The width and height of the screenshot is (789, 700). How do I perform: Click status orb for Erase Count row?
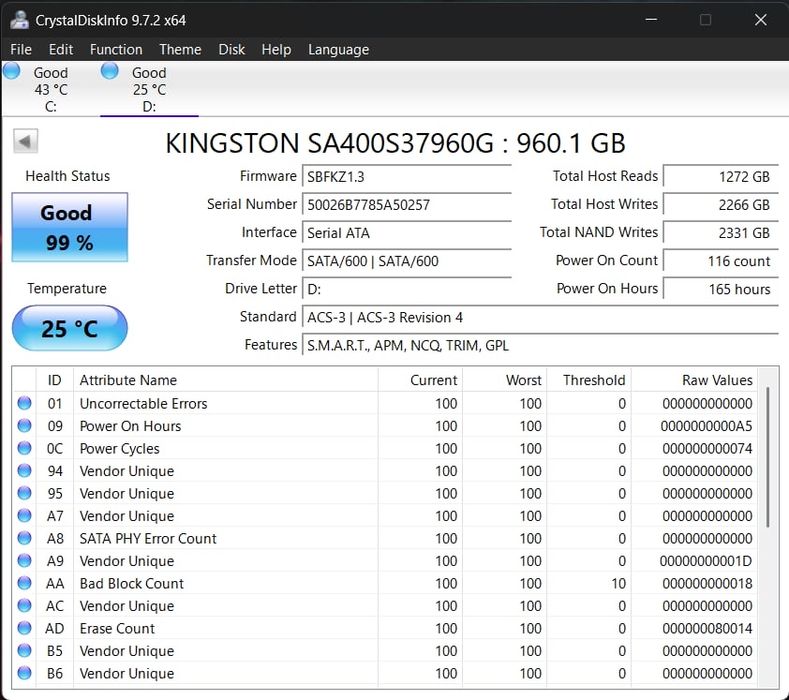click(x=24, y=628)
